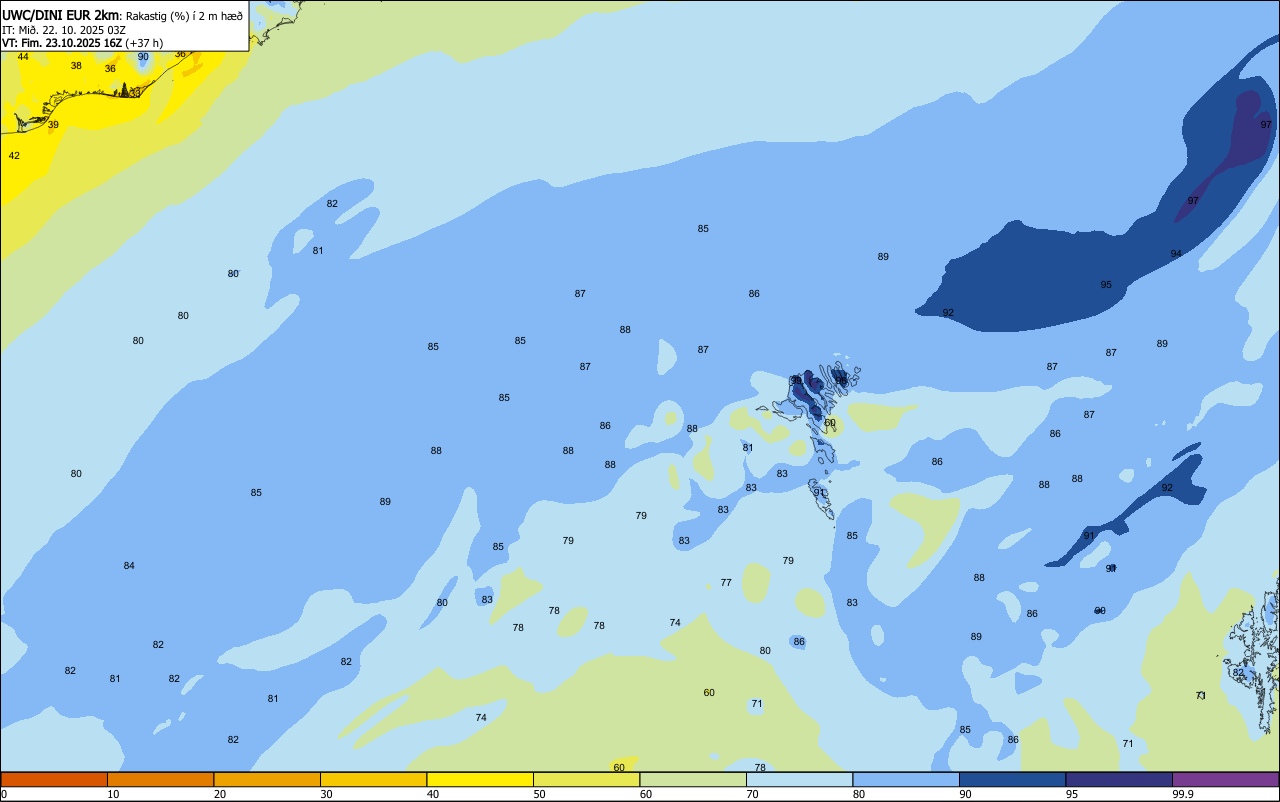The height and width of the screenshot is (802, 1280).
Task: Click the humidity value '39' near the coastline
Action: (53, 125)
